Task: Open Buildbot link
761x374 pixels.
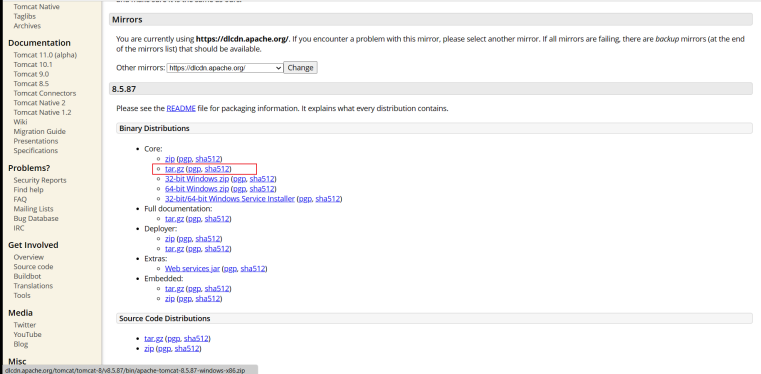Action: click(27, 276)
